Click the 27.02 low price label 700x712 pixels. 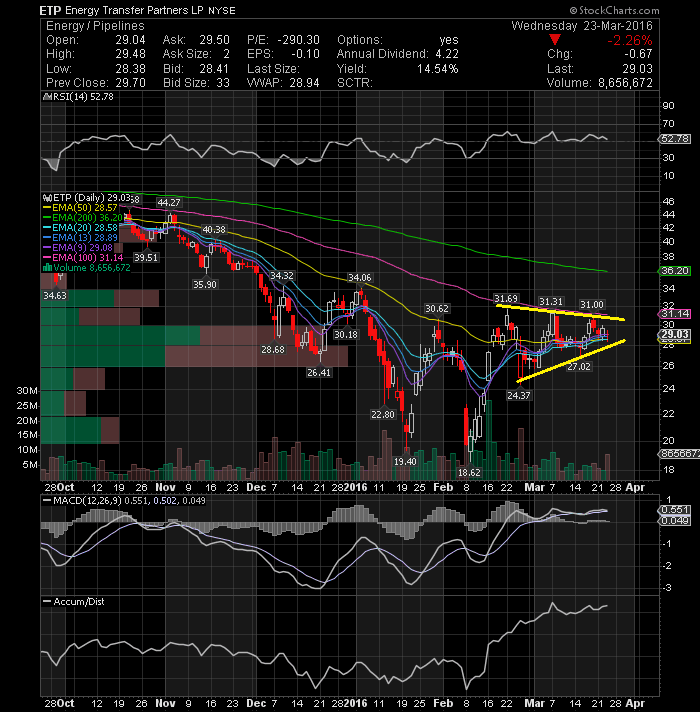click(x=579, y=366)
